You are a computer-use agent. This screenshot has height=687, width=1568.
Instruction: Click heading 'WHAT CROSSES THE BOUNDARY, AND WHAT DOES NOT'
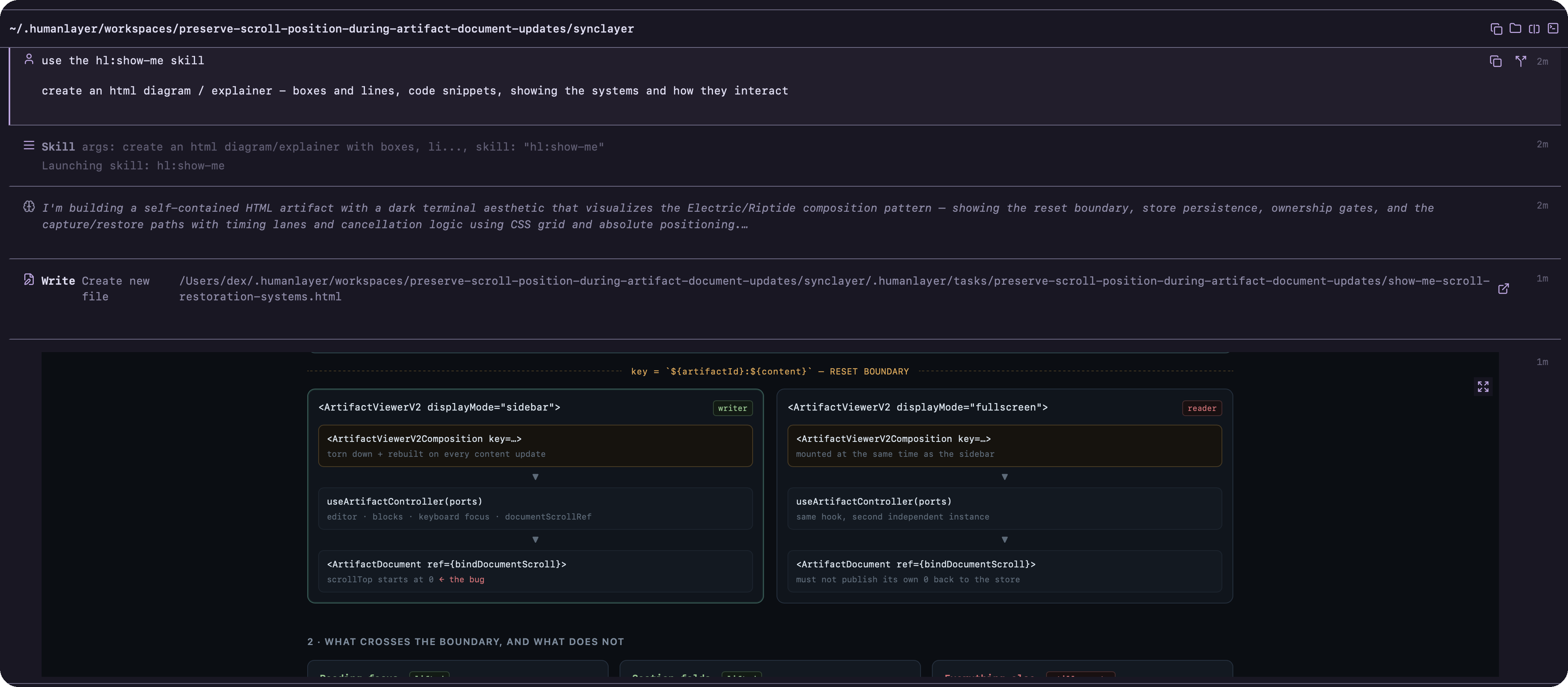(x=474, y=642)
